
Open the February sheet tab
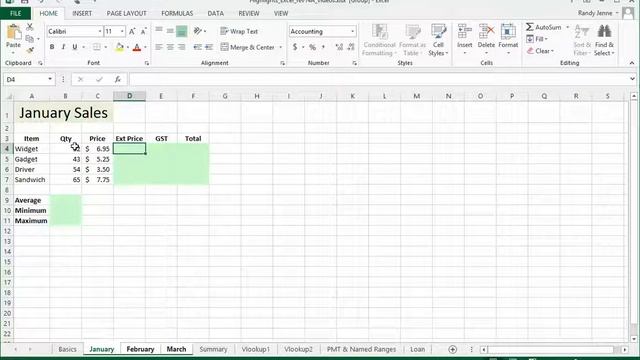[140, 349]
